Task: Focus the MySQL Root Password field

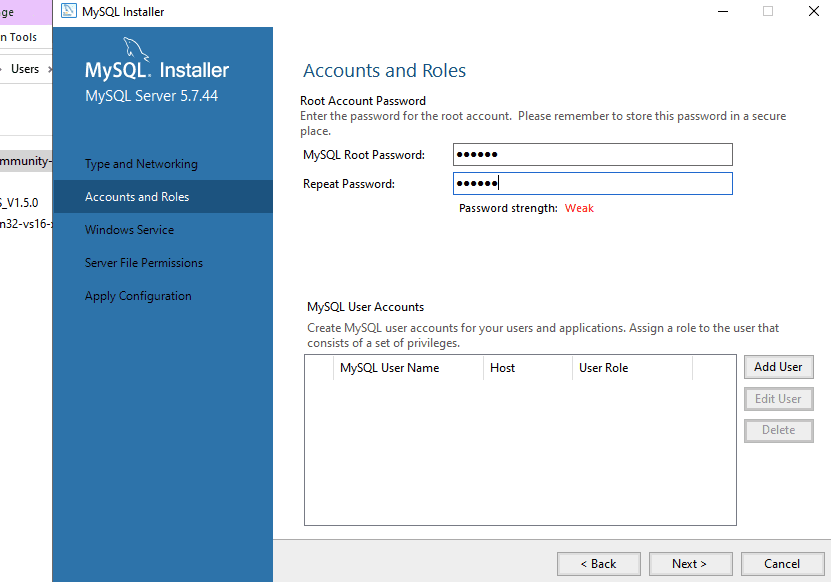Action: pyautogui.click(x=592, y=155)
